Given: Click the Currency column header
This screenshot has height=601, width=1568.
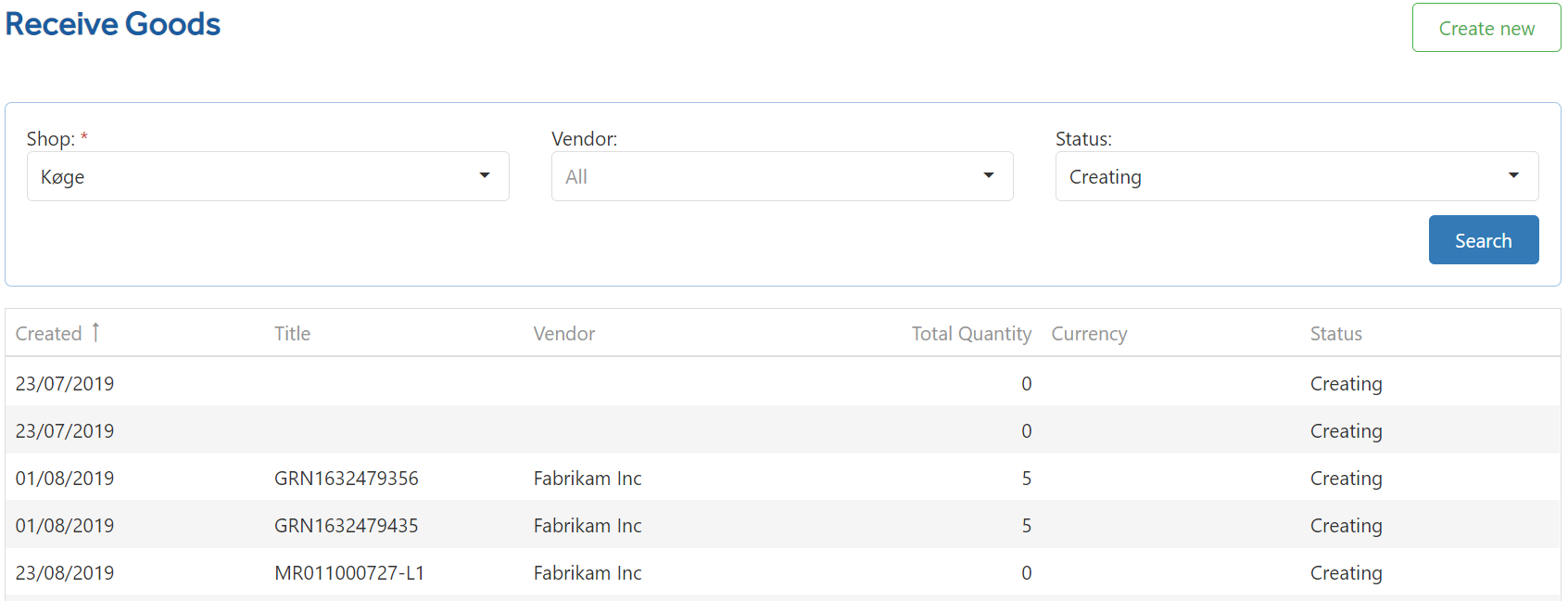Looking at the screenshot, I should click(x=1089, y=334).
